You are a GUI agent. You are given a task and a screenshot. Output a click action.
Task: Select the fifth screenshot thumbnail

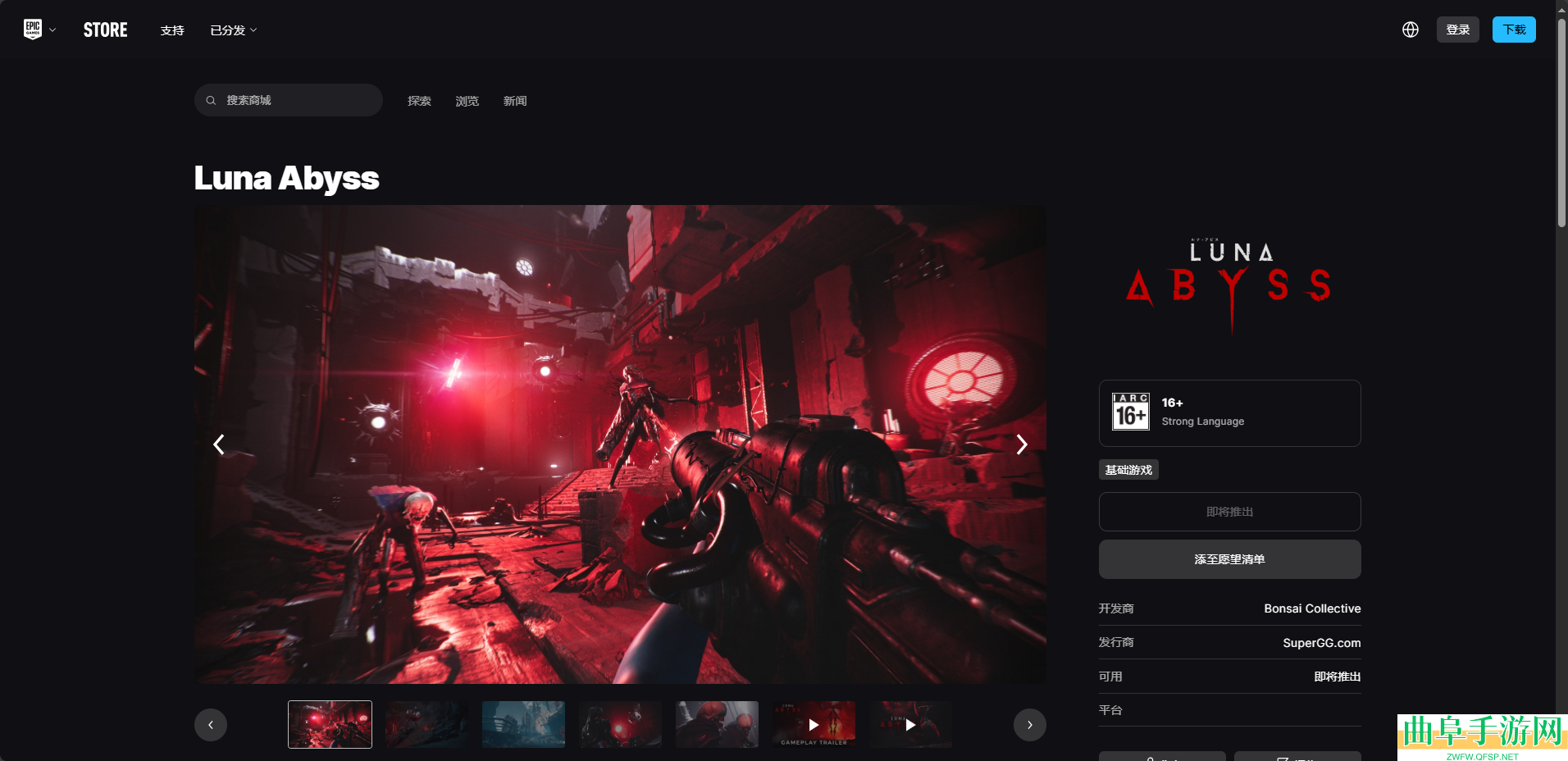click(717, 724)
